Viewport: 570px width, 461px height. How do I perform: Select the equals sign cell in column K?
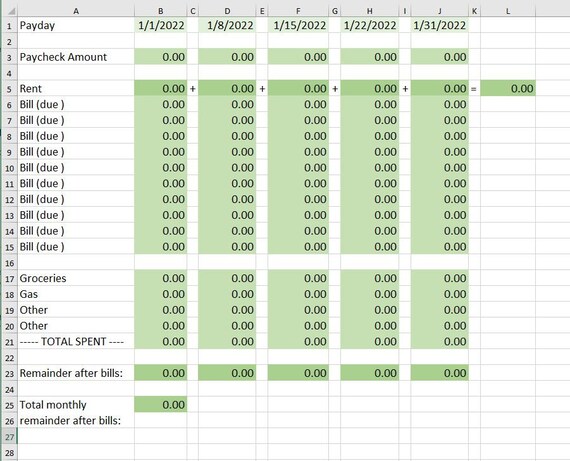[474, 88]
